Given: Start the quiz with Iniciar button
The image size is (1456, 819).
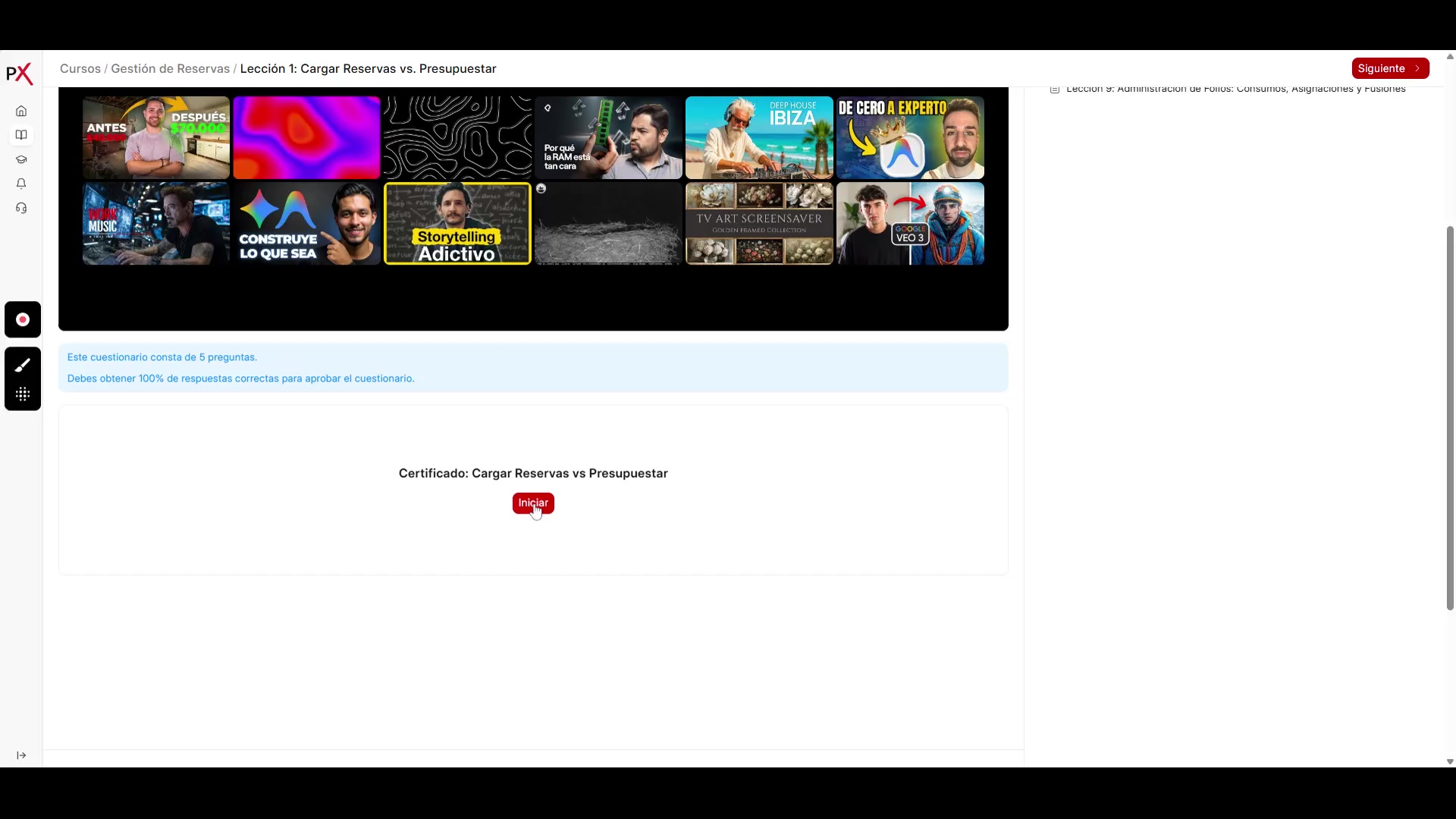Looking at the screenshot, I should tap(533, 504).
